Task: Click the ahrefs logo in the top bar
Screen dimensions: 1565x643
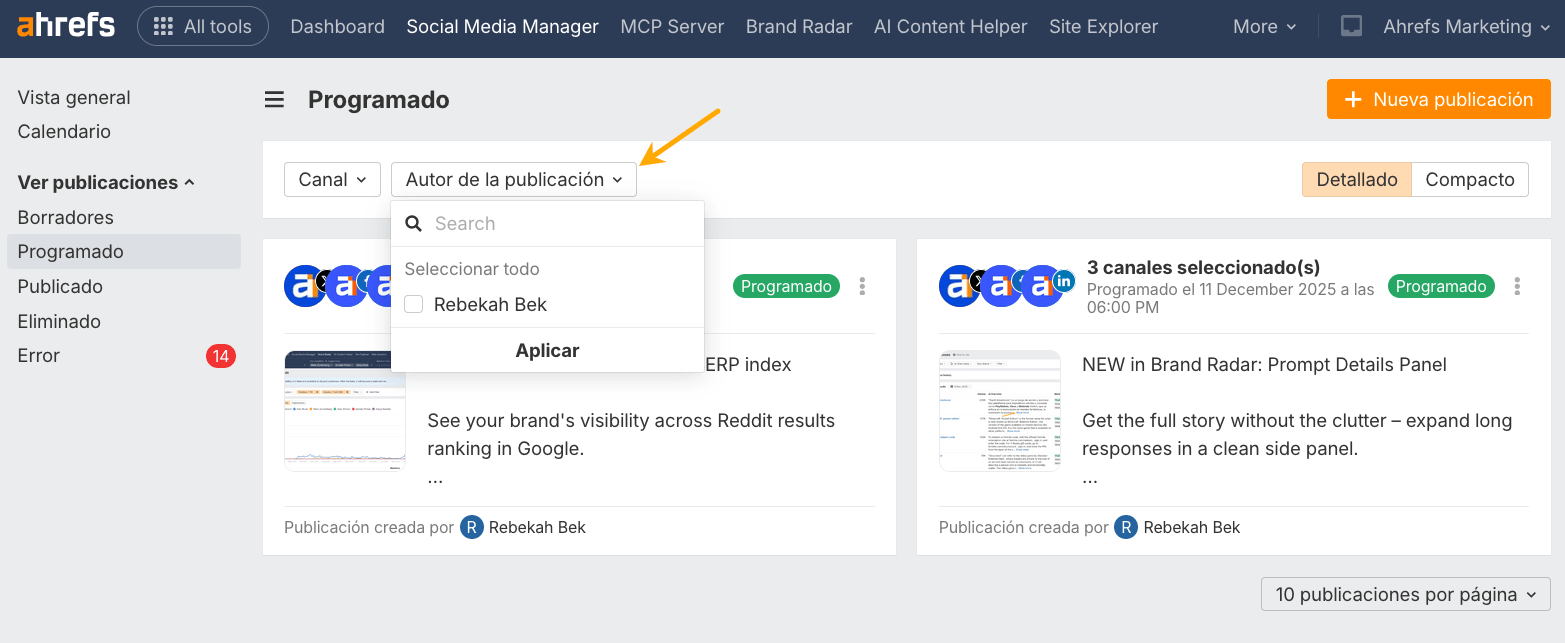Action: click(66, 26)
